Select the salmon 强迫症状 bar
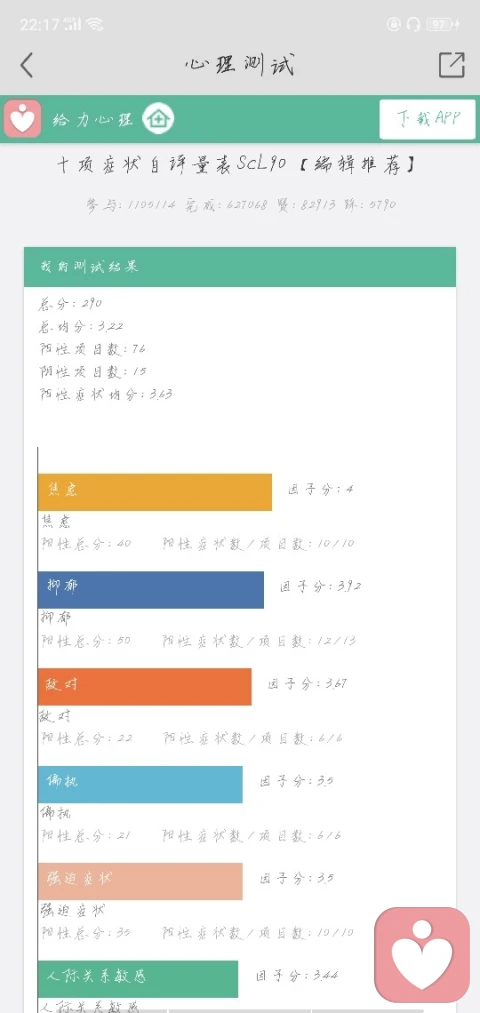 [x=140, y=881]
